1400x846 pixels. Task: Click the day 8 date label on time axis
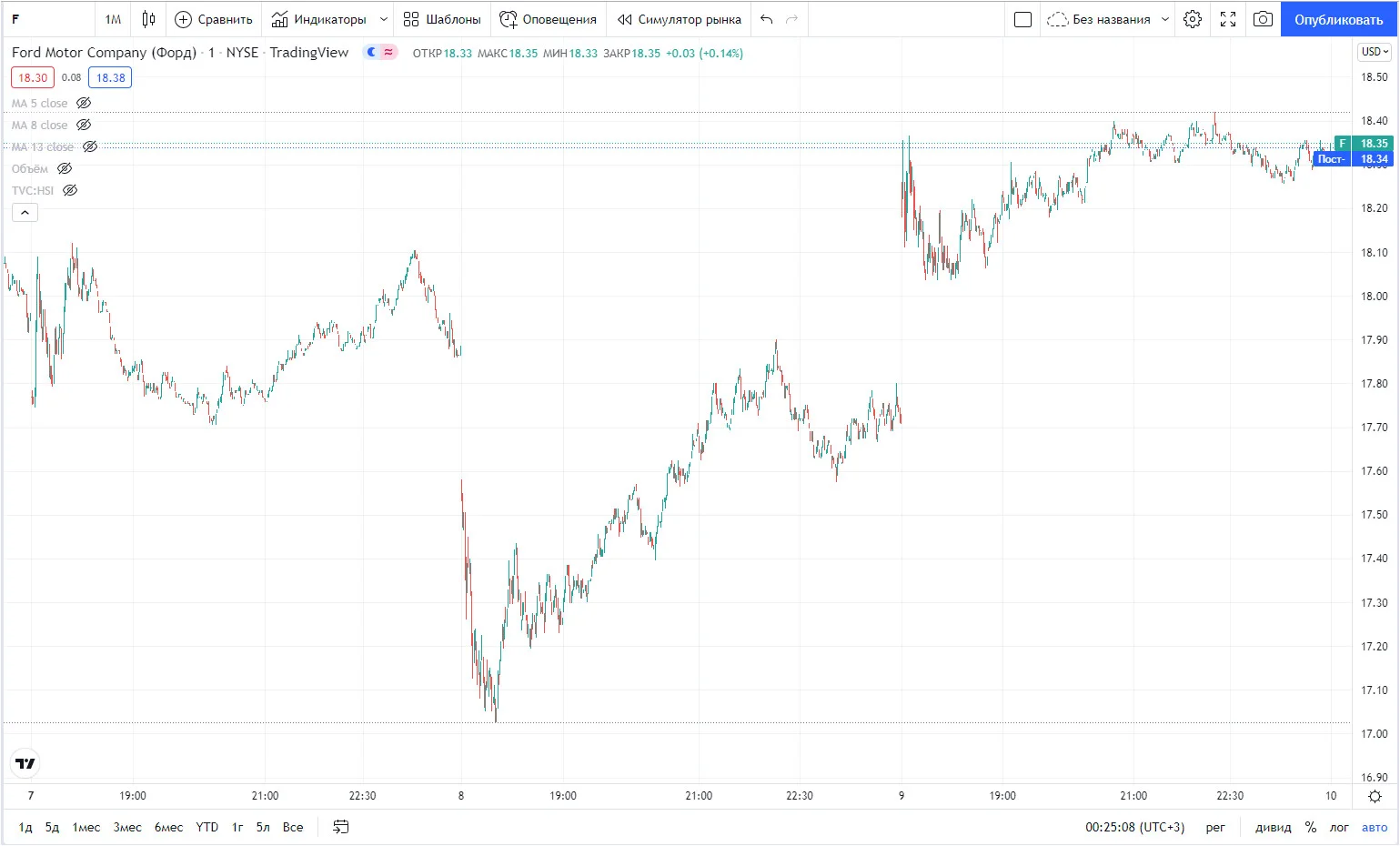461,796
